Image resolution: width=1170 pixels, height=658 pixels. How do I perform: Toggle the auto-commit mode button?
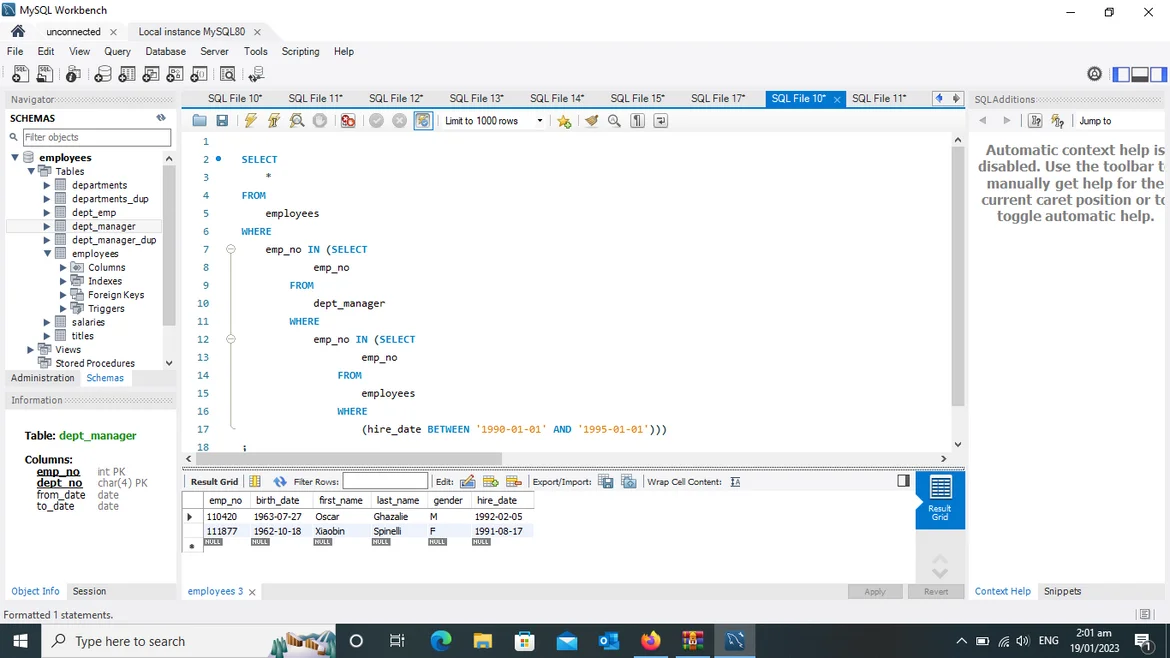(423, 121)
